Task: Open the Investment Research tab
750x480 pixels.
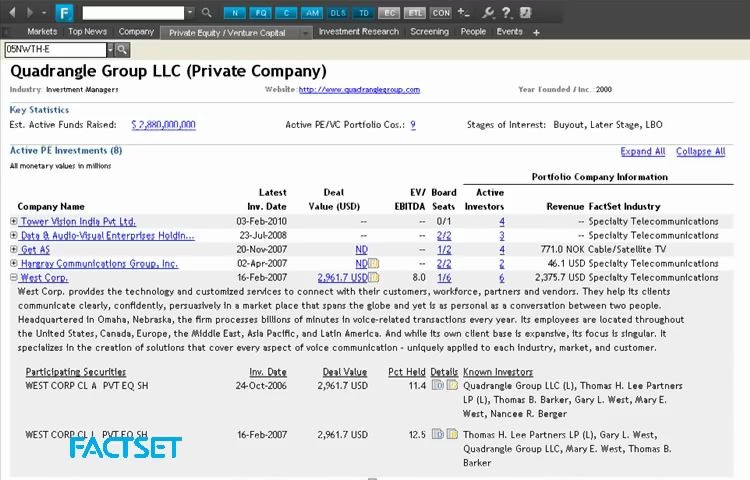Action: (x=359, y=32)
